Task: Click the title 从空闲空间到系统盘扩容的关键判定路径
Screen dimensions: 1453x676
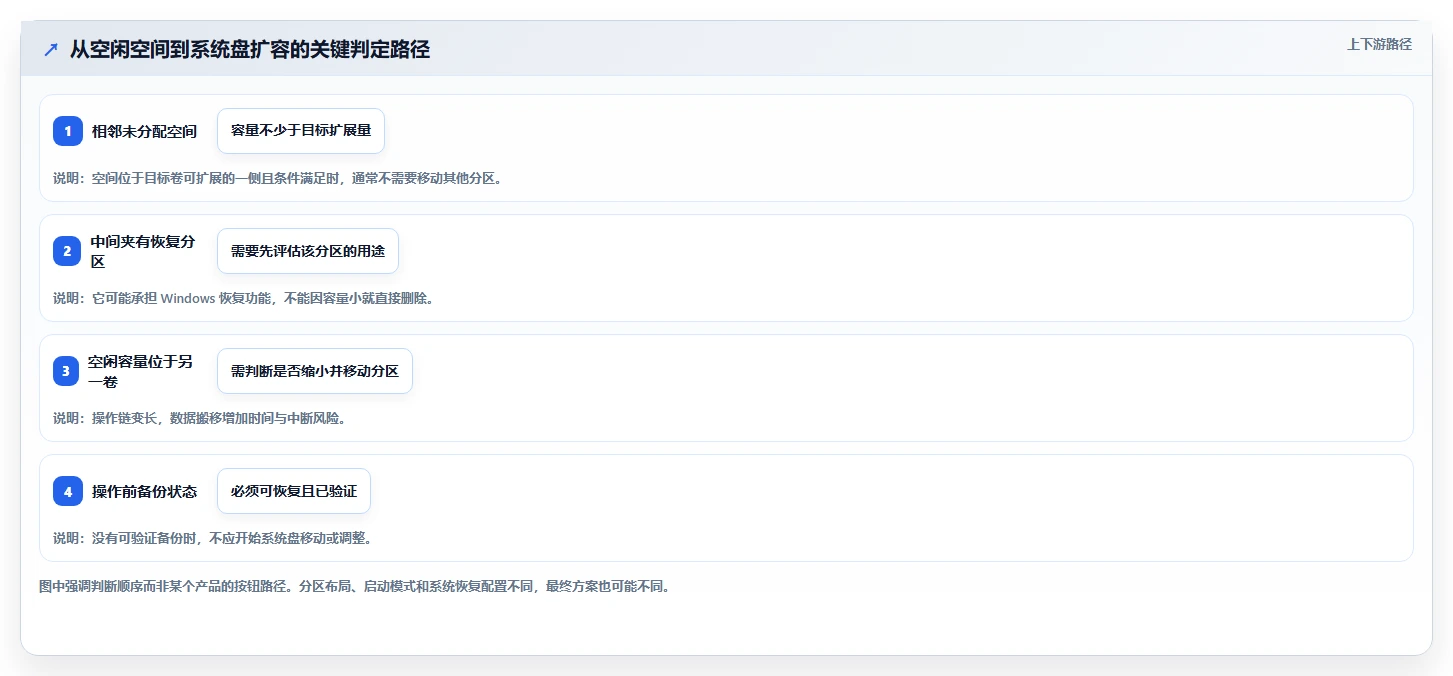Action: [250, 50]
